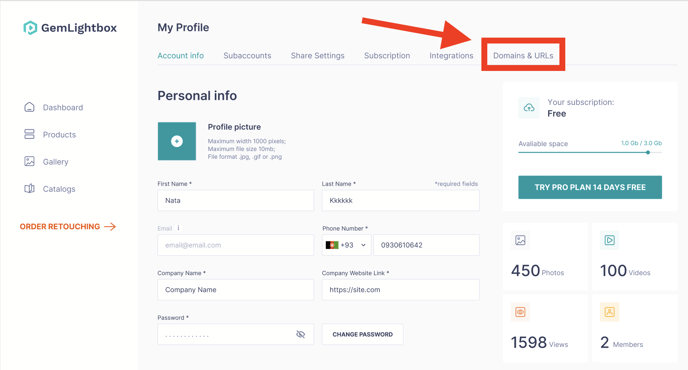Switch to the Subaccounts tab
The image size is (688, 370).
tap(247, 56)
